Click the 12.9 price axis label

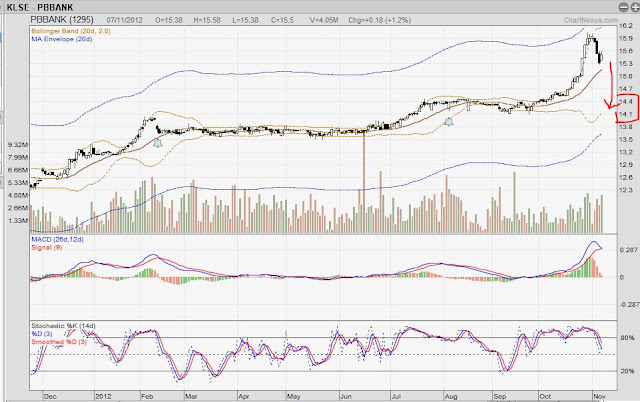626,165
